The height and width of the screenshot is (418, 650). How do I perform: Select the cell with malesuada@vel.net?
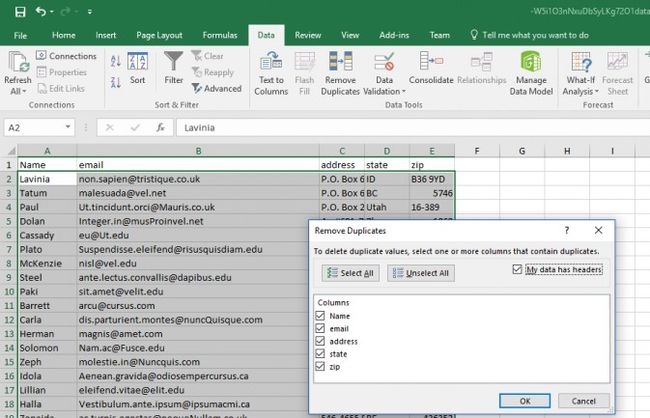pos(198,193)
